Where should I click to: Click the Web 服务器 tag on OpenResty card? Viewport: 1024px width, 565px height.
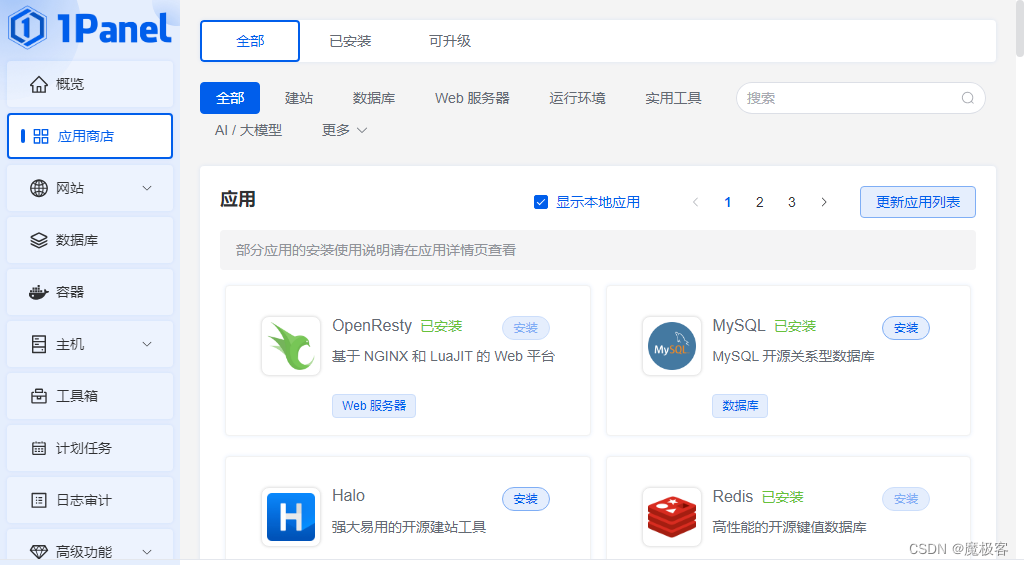[374, 406]
